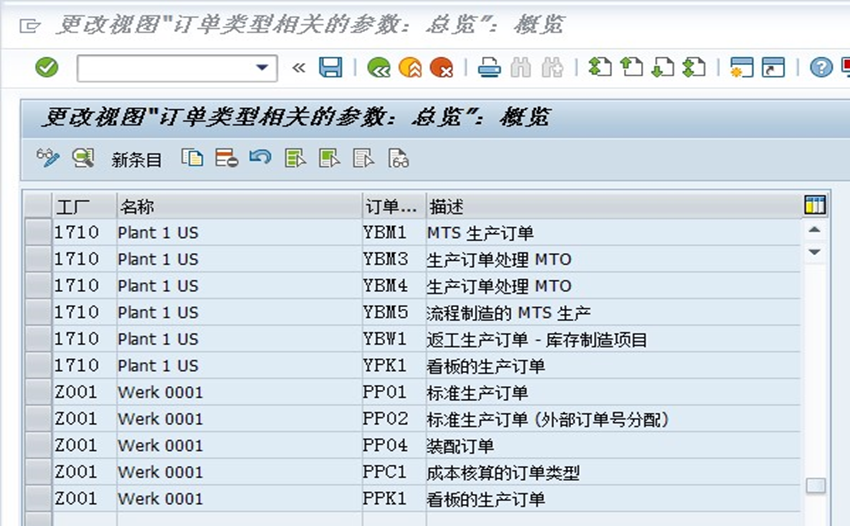Image resolution: width=850 pixels, height=526 pixels.
Task: Click the Select Block icon
Action: coord(330,158)
